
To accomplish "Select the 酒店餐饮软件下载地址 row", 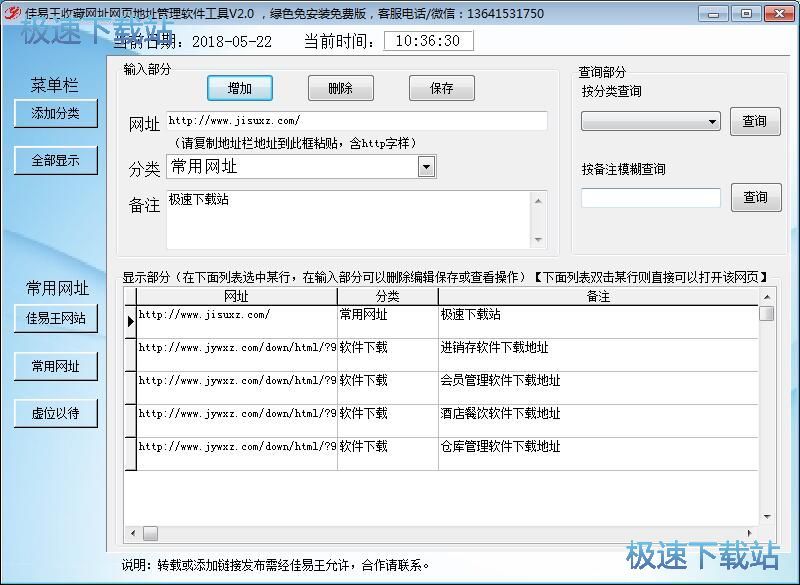I will (x=441, y=421).
